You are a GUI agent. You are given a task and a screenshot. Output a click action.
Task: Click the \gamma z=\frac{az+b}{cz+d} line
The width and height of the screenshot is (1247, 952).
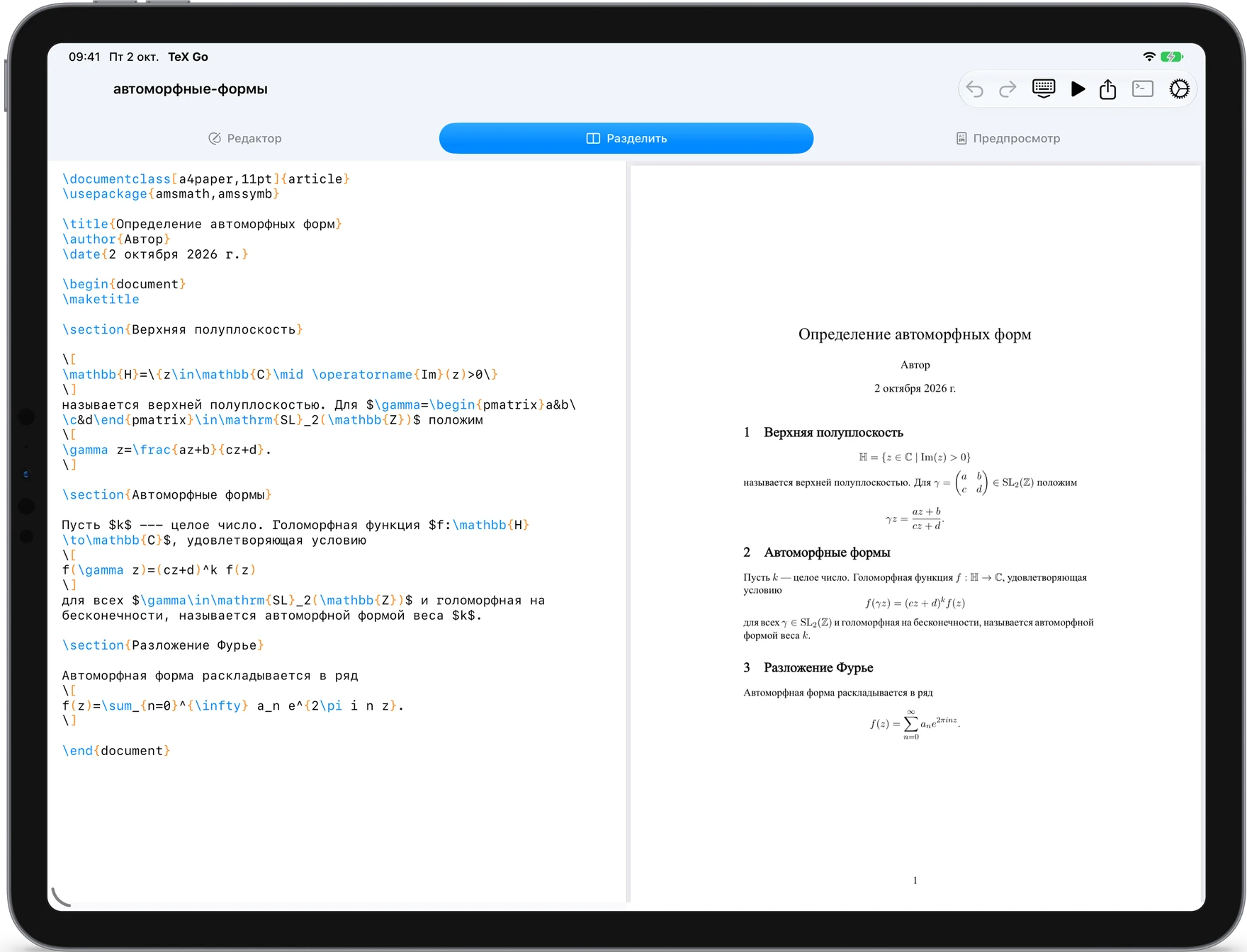(167, 450)
